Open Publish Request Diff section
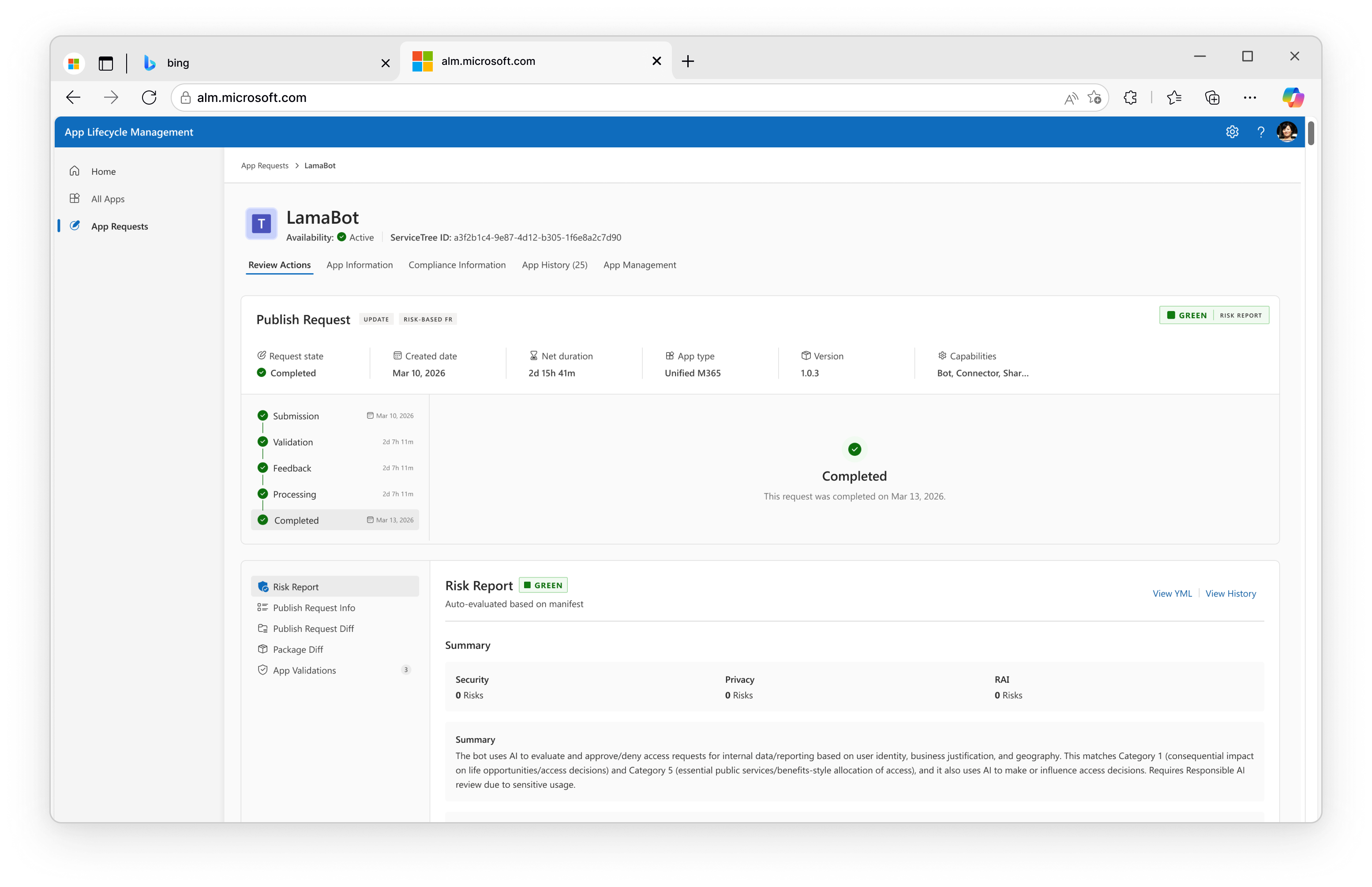Viewport: 1372px width, 887px height. click(x=335, y=628)
